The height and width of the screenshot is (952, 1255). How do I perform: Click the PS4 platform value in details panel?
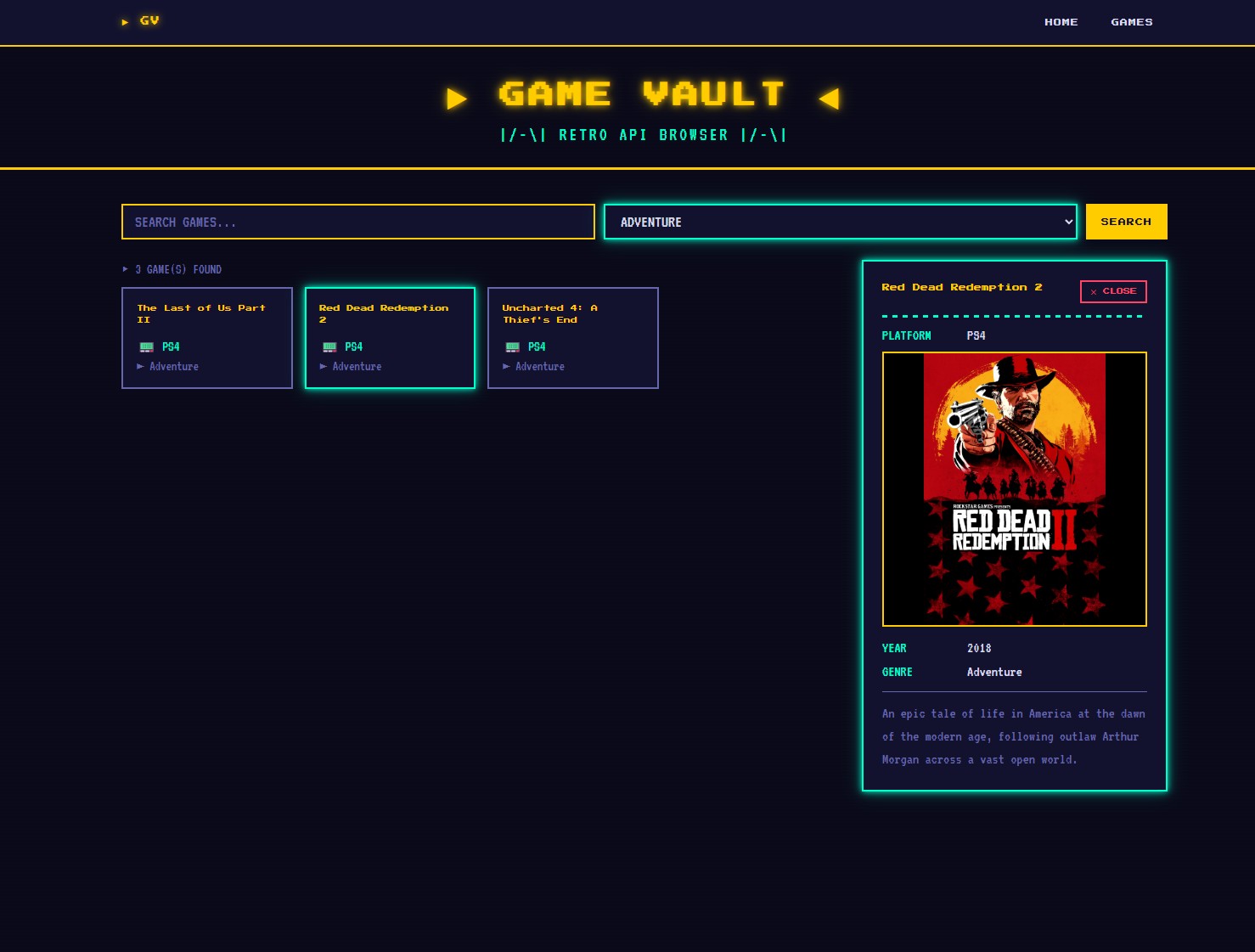coord(976,336)
